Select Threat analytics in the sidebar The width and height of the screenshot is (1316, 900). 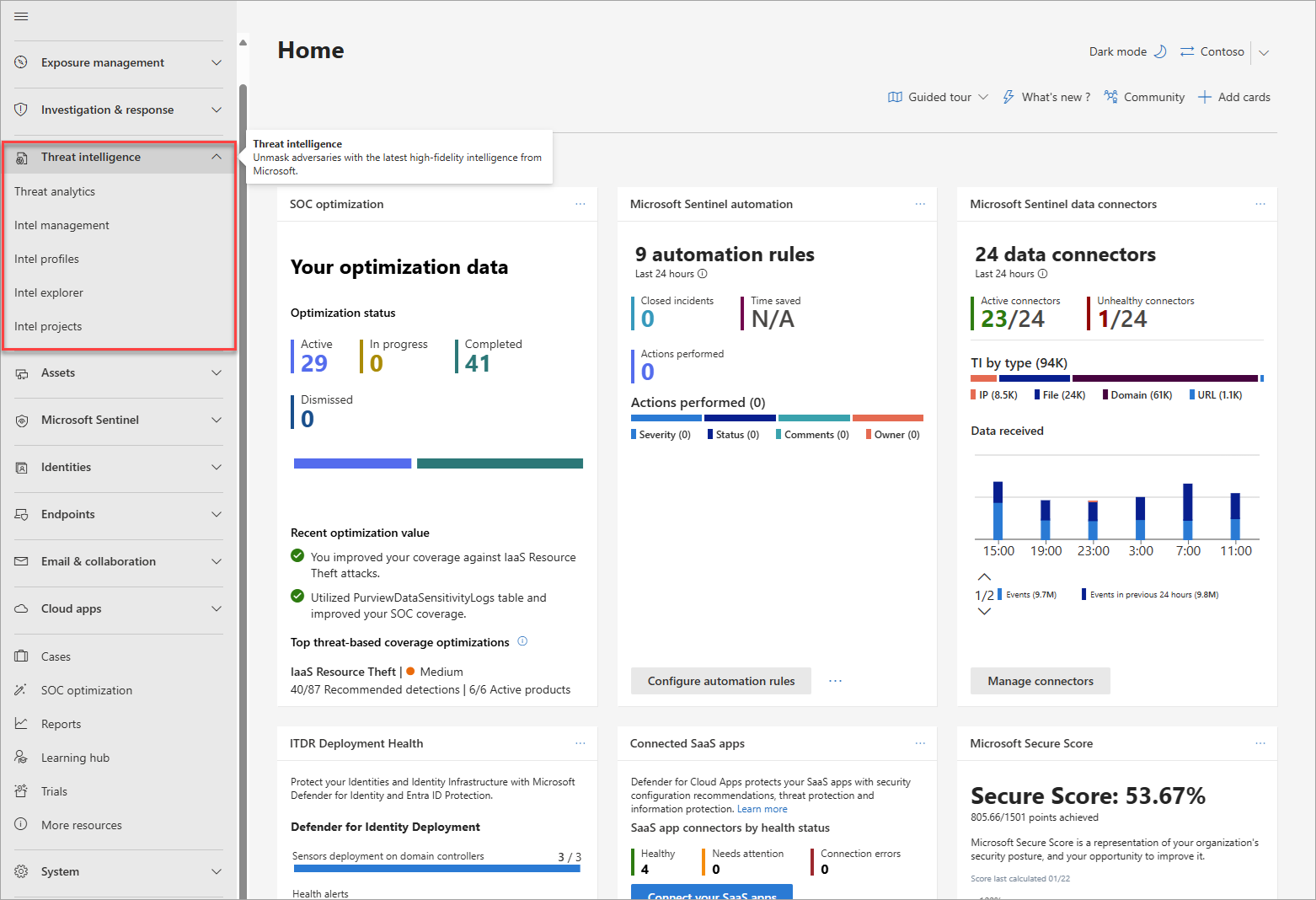[55, 191]
